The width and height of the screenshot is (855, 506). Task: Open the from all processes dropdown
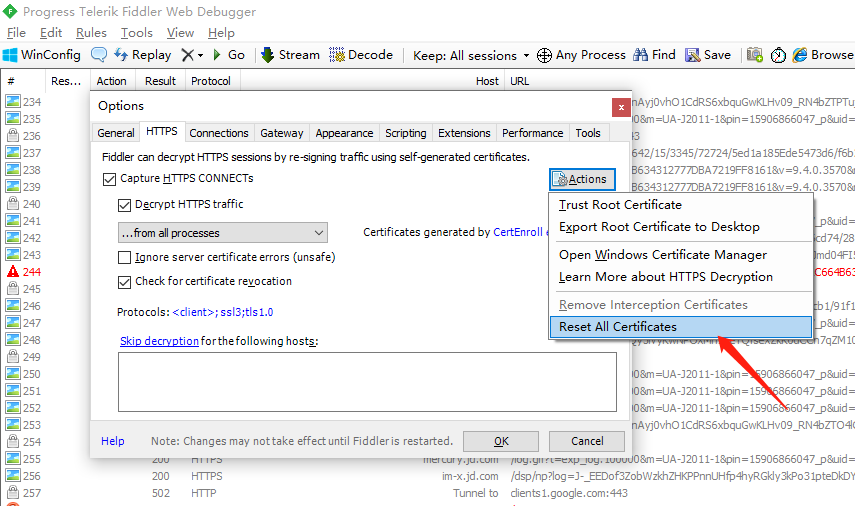tap(223, 233)
